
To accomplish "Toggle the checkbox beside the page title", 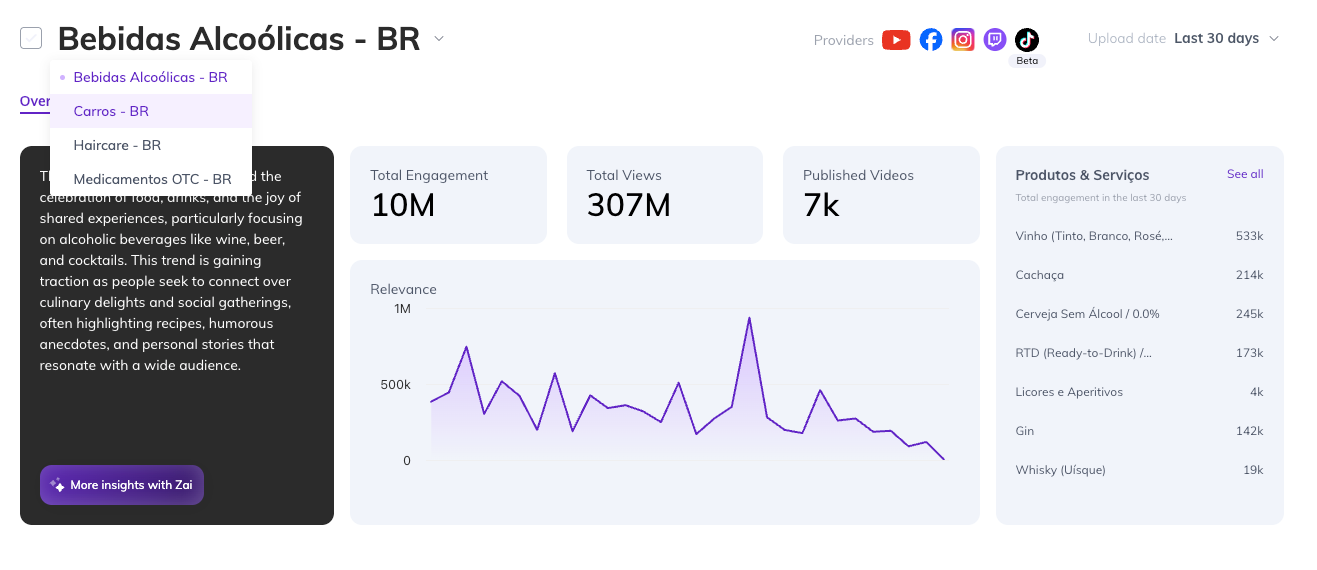I will pos(31,38).
